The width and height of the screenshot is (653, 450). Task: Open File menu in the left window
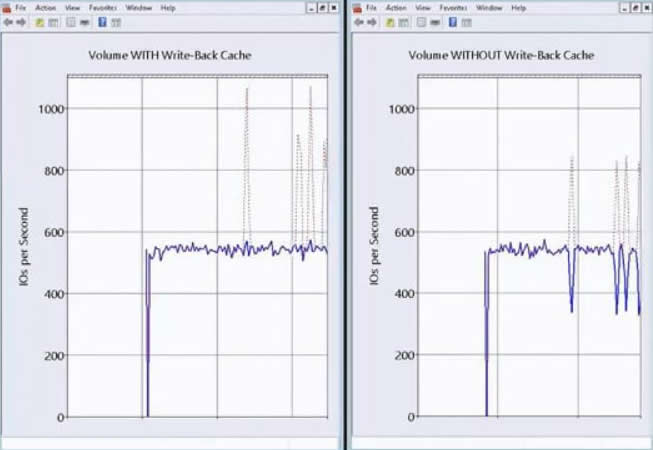[x=21, y=7]
